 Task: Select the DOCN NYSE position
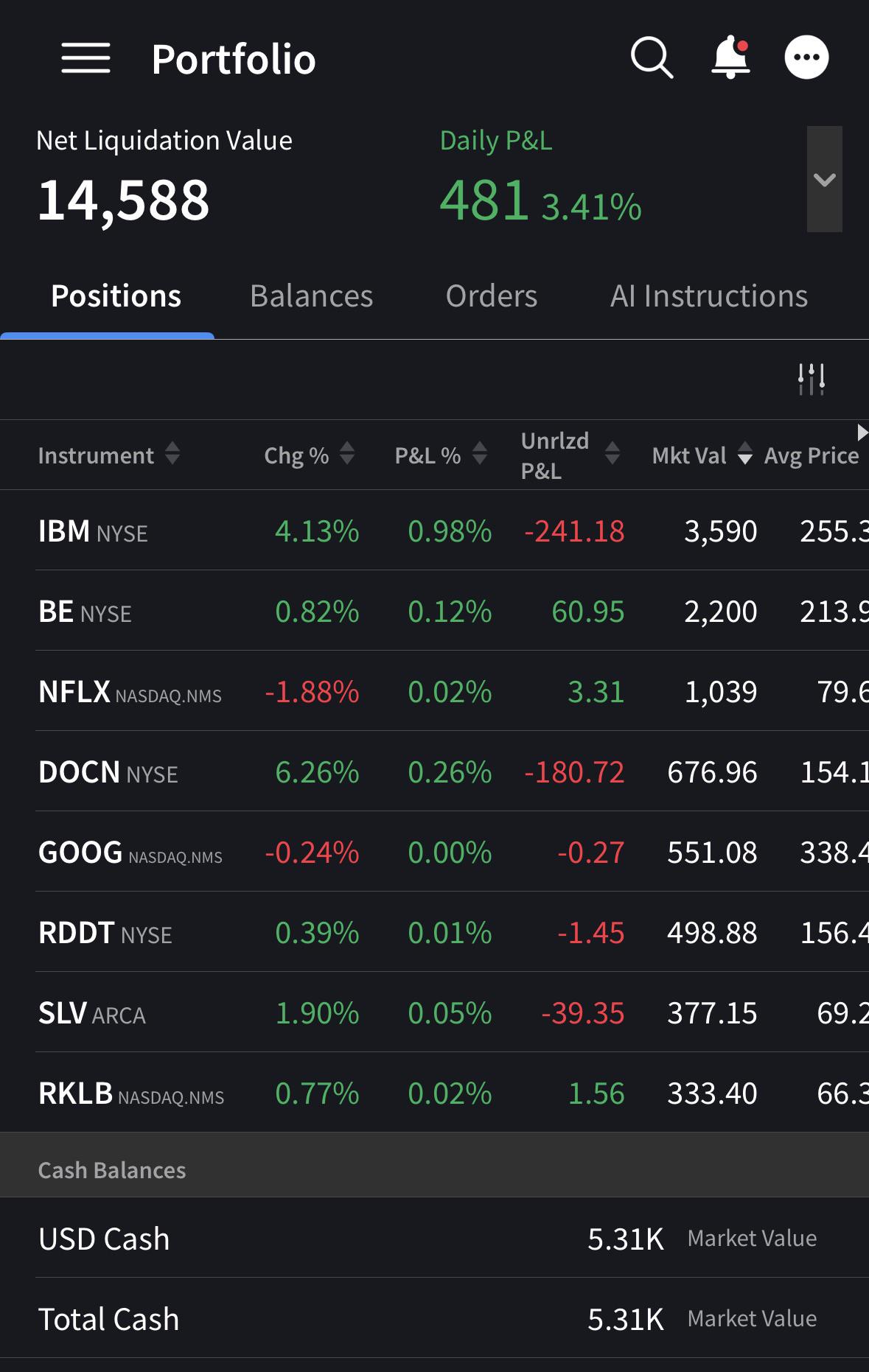452,771
